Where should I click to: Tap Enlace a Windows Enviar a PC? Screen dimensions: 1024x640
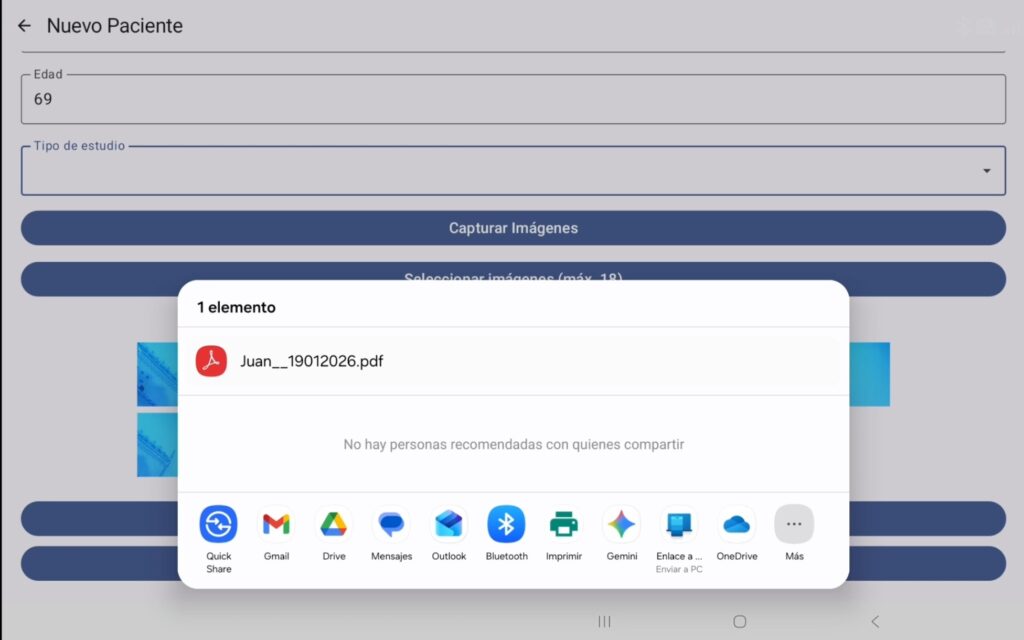coord(679,524)
